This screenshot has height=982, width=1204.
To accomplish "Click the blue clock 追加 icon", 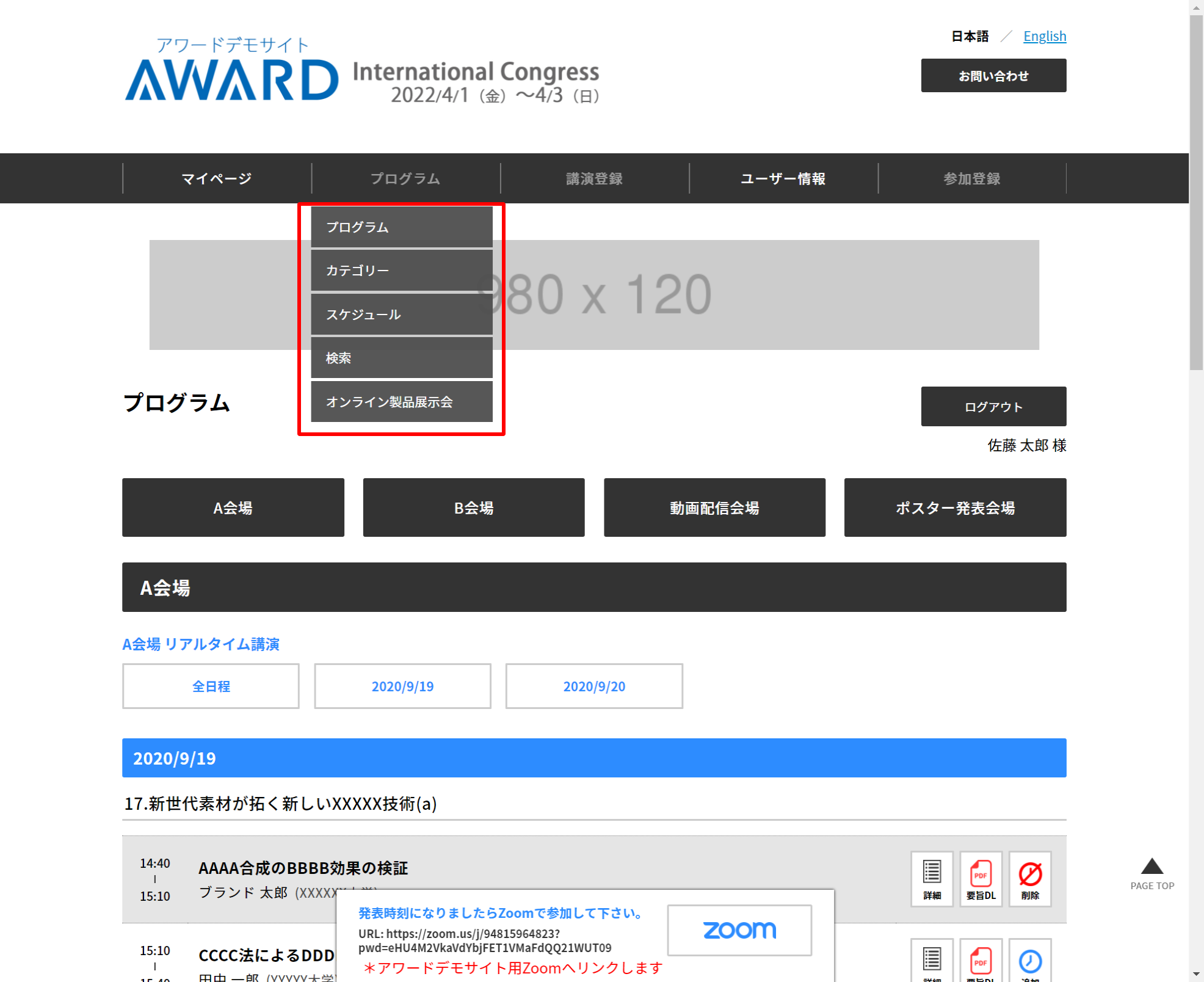I will (x=1029, y=962).
